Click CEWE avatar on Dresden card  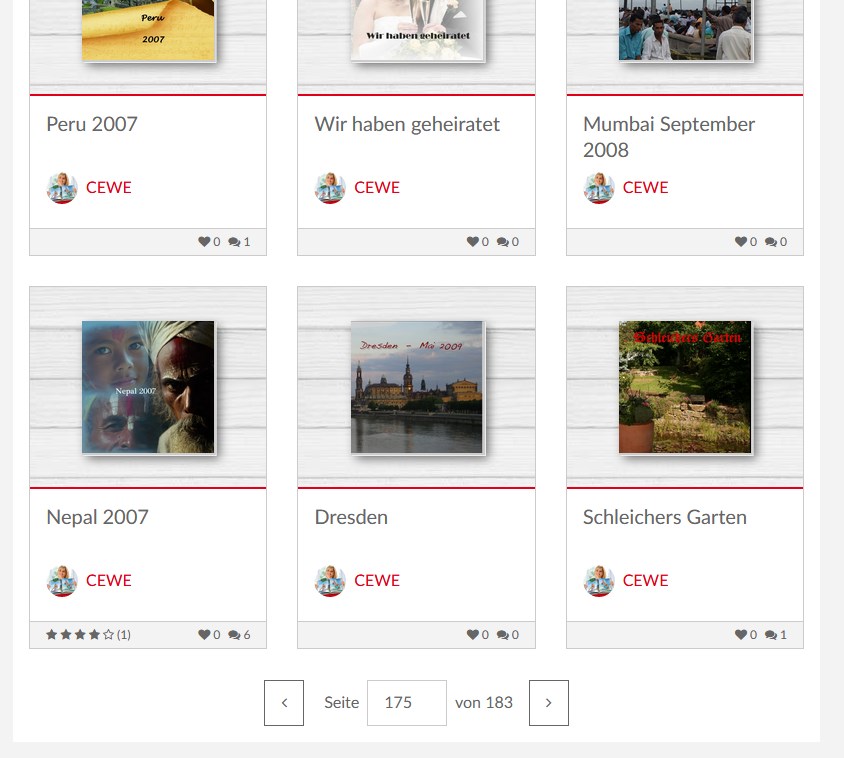point(330,581)
